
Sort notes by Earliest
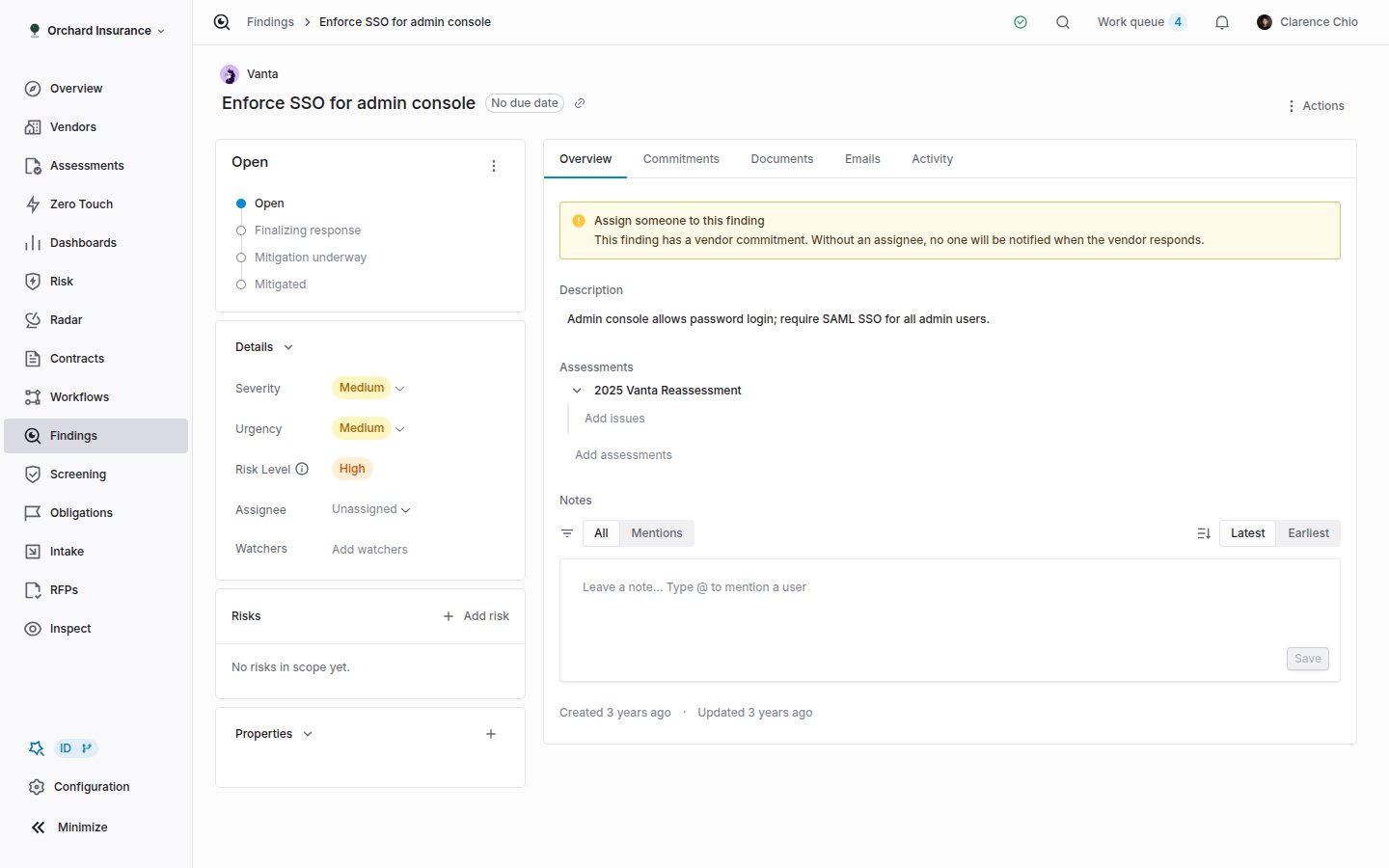coord(1308,533)
